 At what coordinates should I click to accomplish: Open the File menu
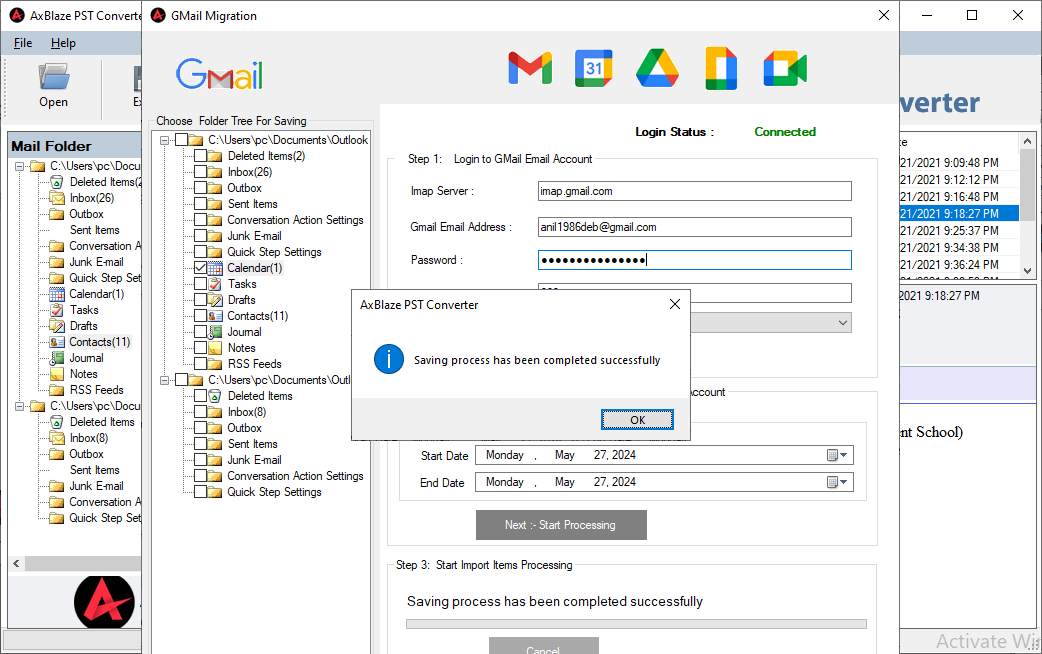23,43
